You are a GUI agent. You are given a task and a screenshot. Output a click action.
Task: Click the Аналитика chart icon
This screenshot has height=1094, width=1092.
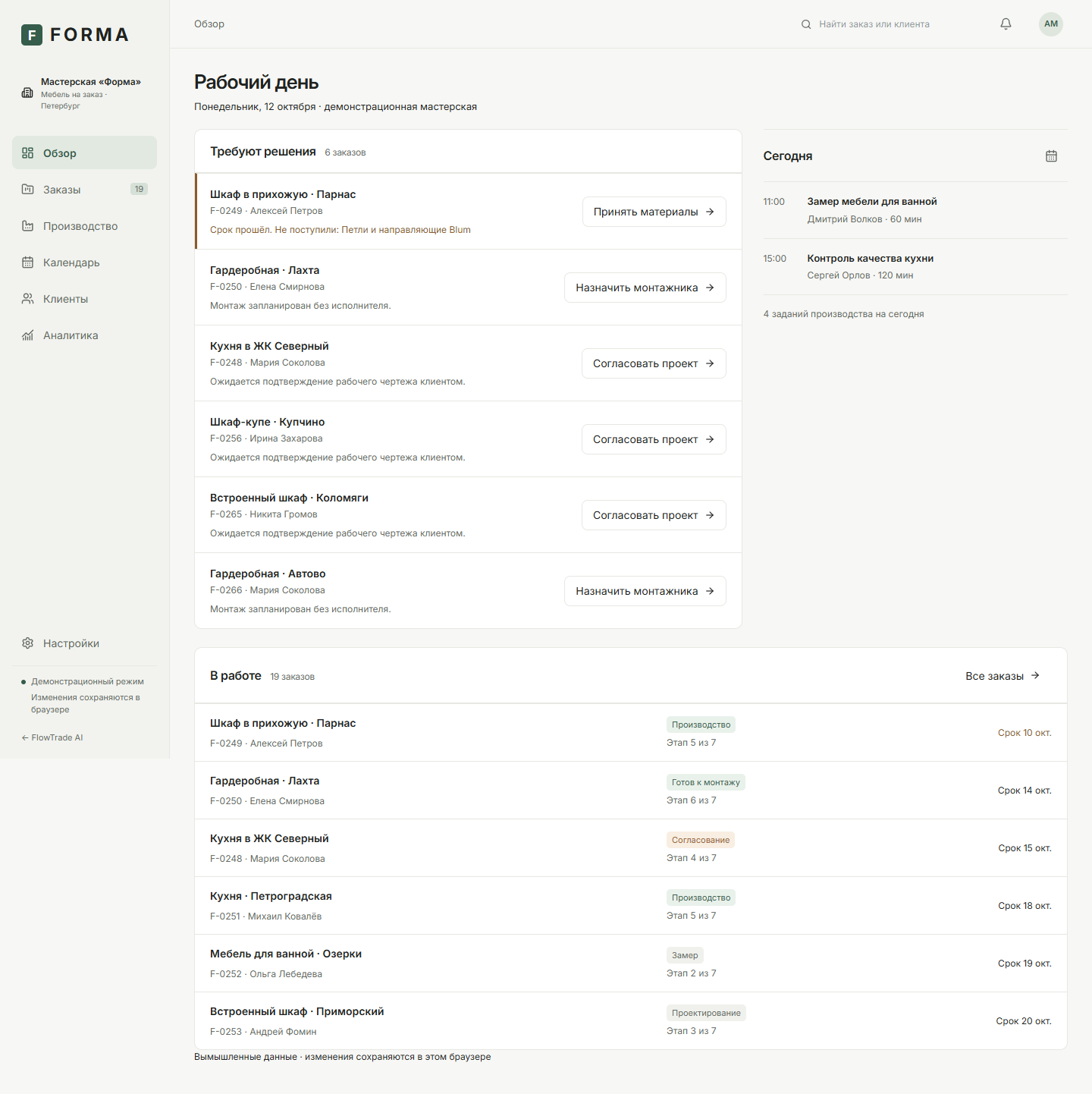click(28, 335)
